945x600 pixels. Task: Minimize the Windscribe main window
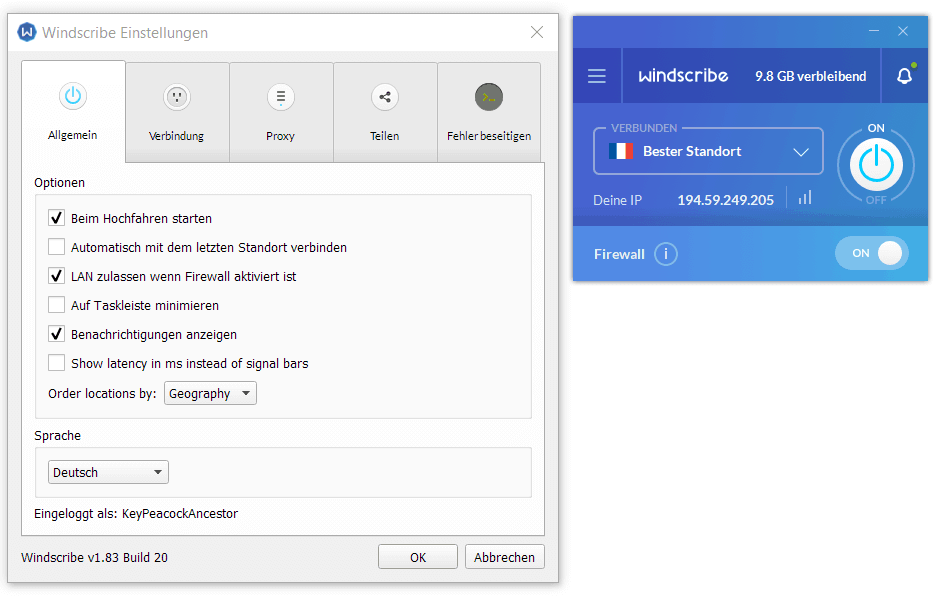pos(874,31)
